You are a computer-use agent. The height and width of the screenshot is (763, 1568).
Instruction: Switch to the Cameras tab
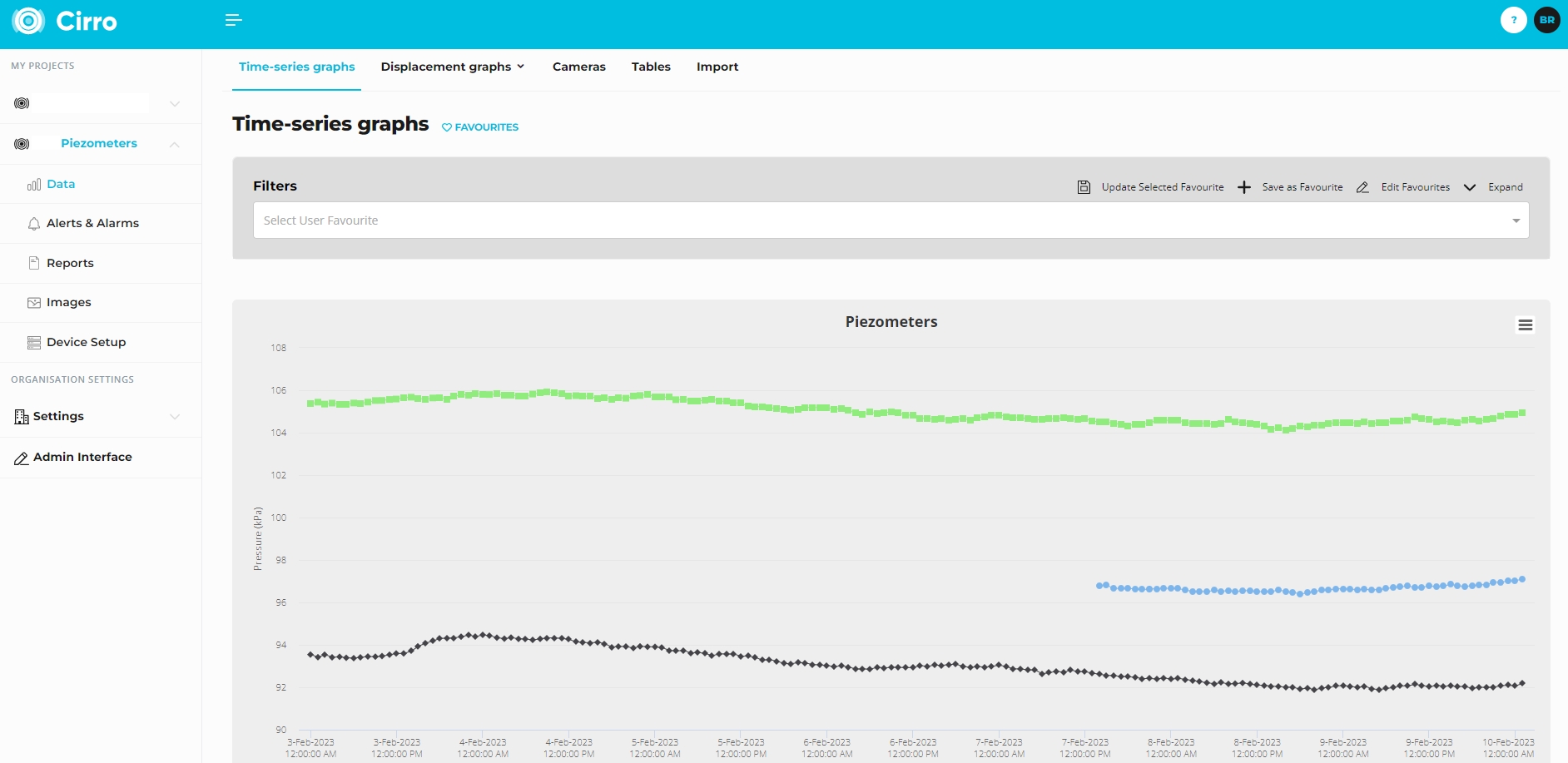(578, 67)
